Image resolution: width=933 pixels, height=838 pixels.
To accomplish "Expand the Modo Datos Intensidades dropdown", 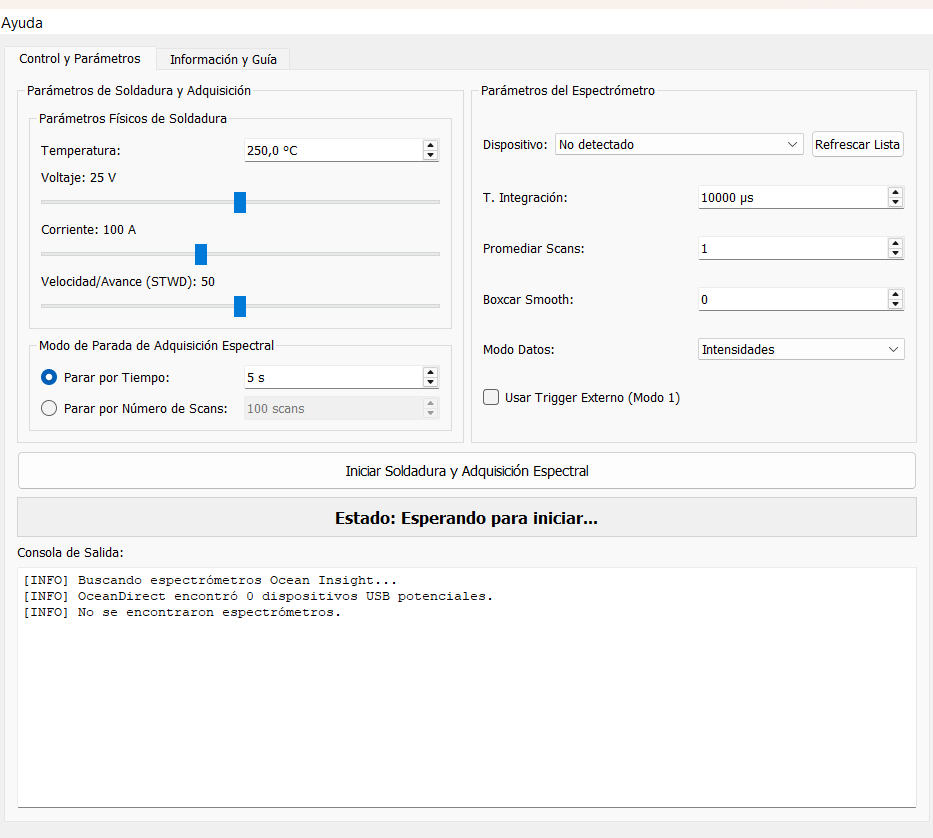I will tap(801, 349).
